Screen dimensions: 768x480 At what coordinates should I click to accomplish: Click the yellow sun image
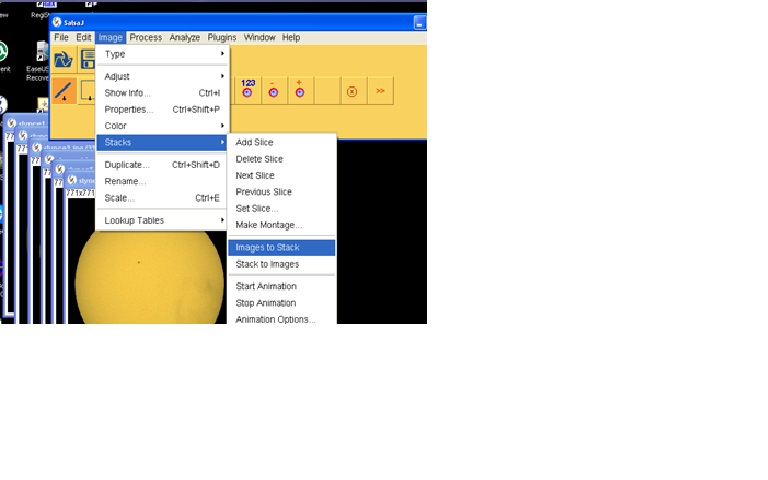(150, 280)
